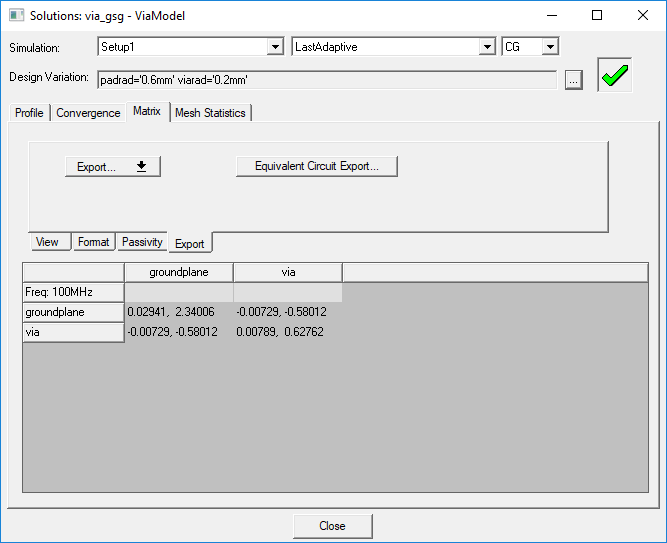Click the application icon in title bar
Viewport: 667px width, 543px height.
16,16
